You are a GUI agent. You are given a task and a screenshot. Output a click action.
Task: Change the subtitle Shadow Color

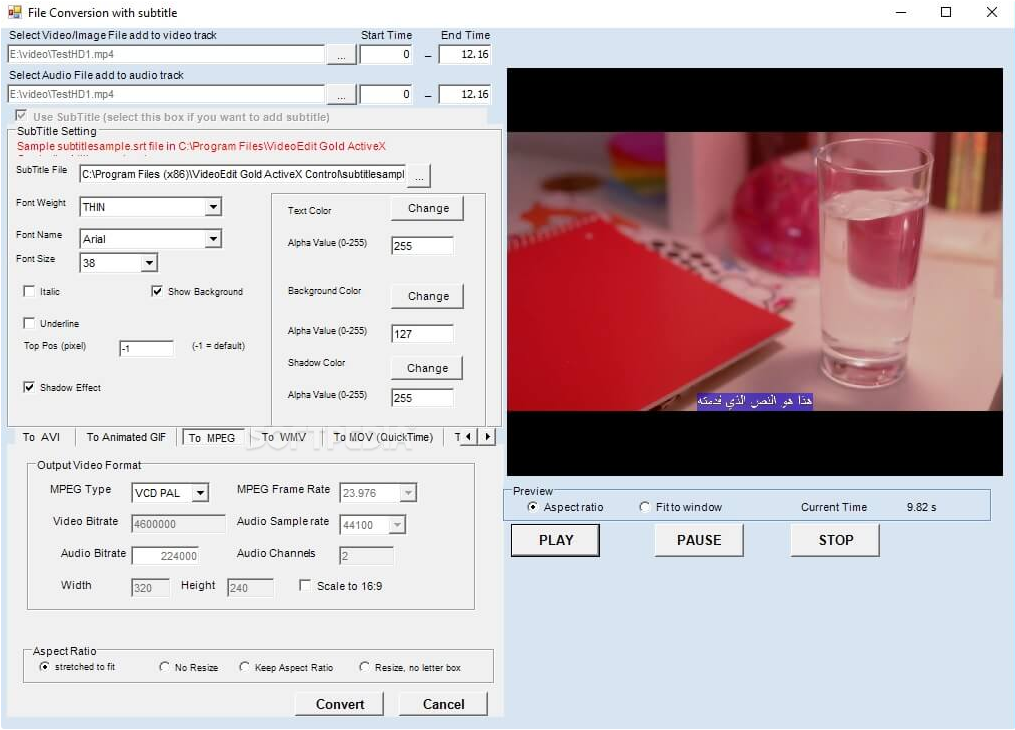point(427,368)
